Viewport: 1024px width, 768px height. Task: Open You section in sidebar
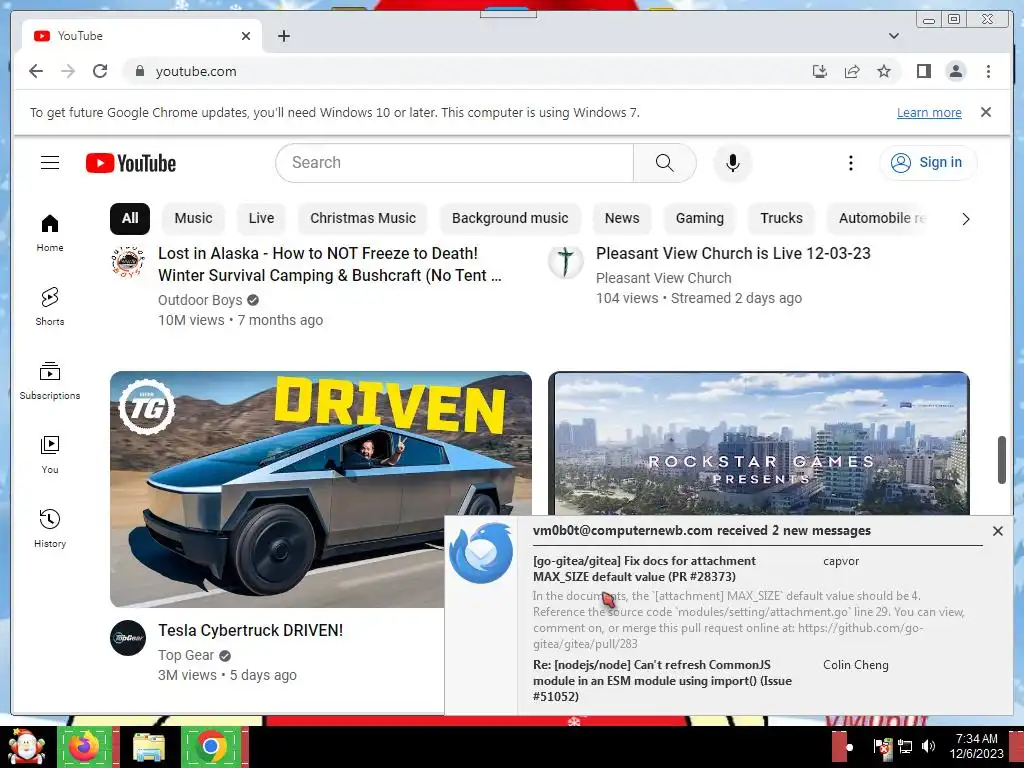coord(50,455)
